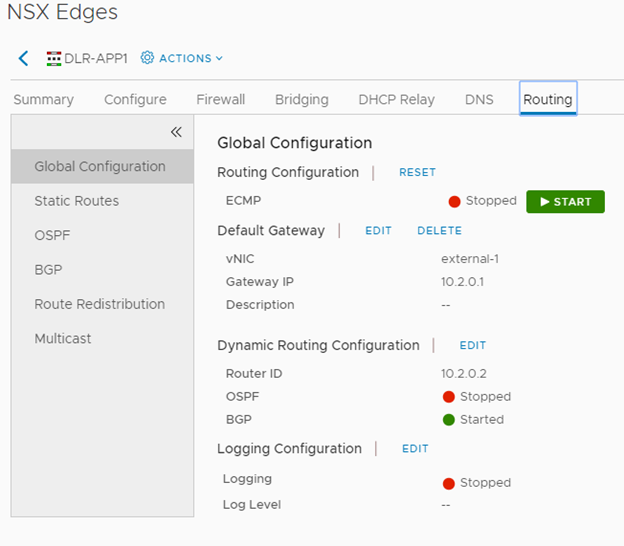This screenshot has width=624, height=546.
Task: Reset the Routing Configuration
Action: 417,172
